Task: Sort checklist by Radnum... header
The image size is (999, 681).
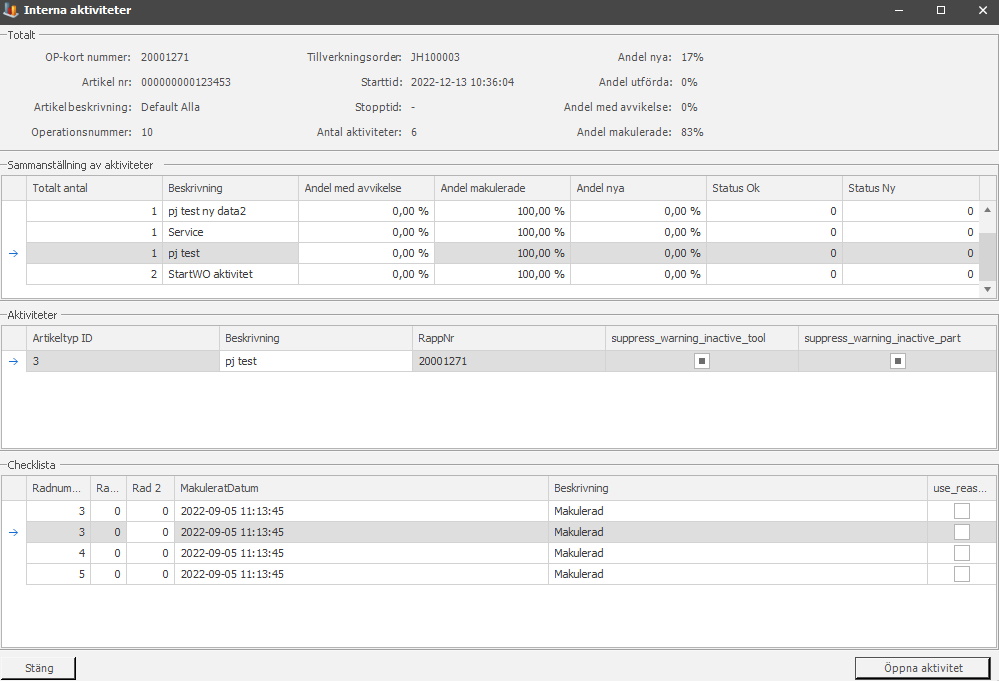Action: point(58,488)
